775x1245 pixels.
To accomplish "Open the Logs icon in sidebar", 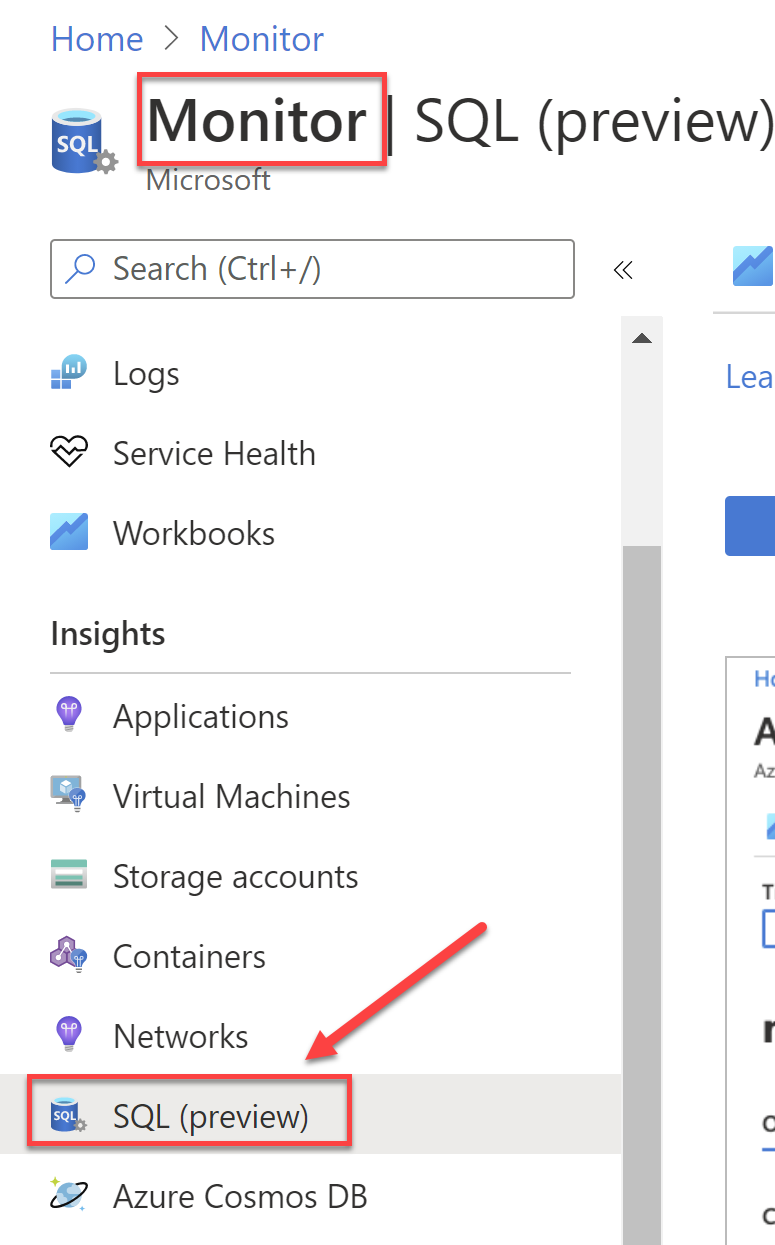I will pos(69,373).
